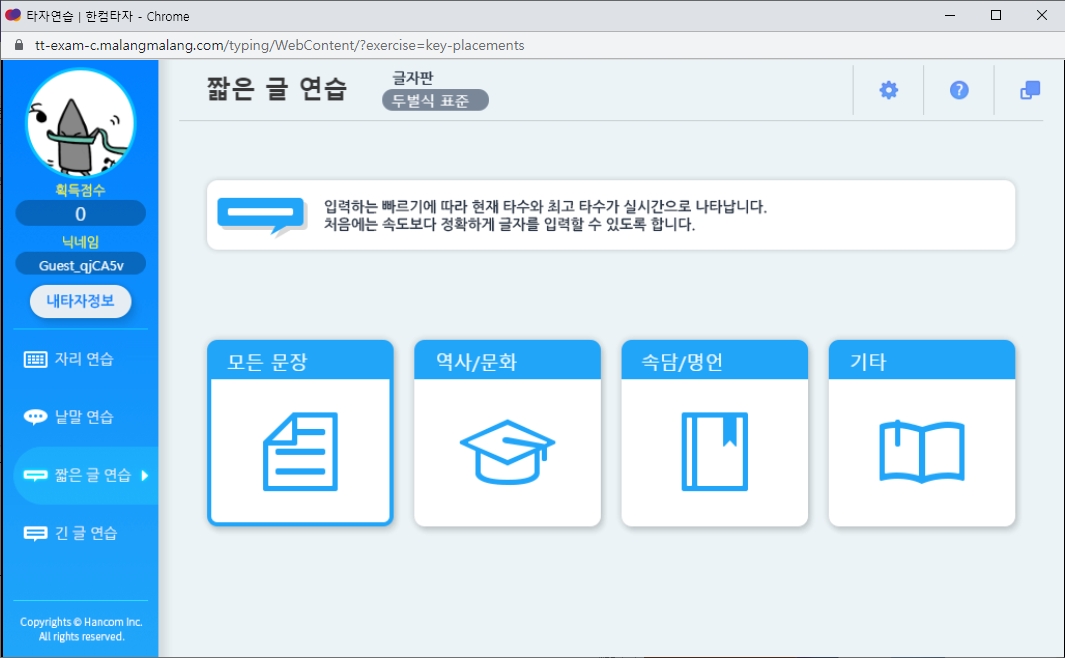The image size is (1065, 658).
Task: Click the profile avatar image
Action: (x=80, y=122)
